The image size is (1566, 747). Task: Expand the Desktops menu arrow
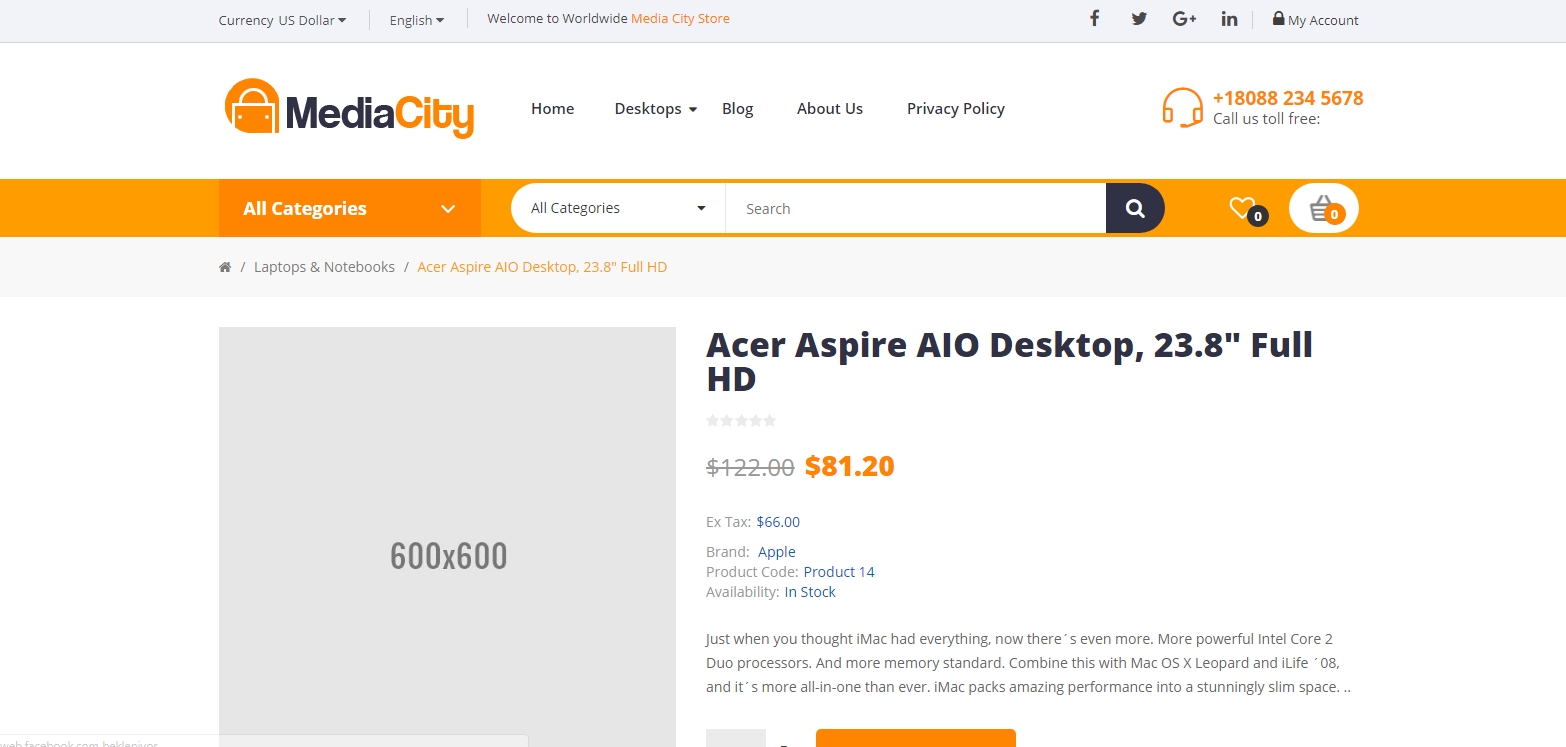pyautogui.click(x=692, y=109)
